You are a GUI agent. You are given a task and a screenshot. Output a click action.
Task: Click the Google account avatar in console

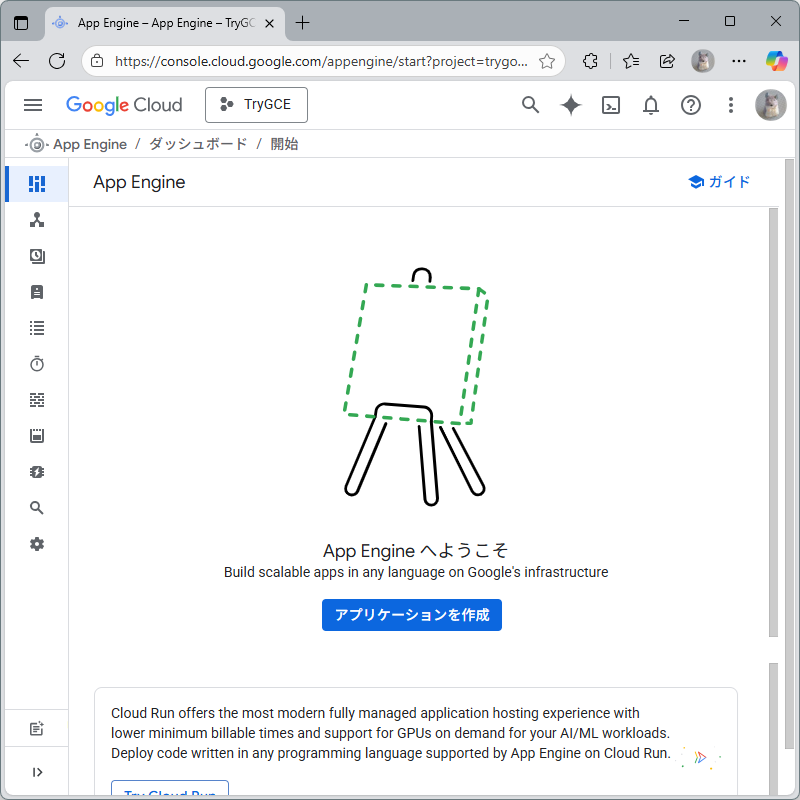tap(770, 105)
